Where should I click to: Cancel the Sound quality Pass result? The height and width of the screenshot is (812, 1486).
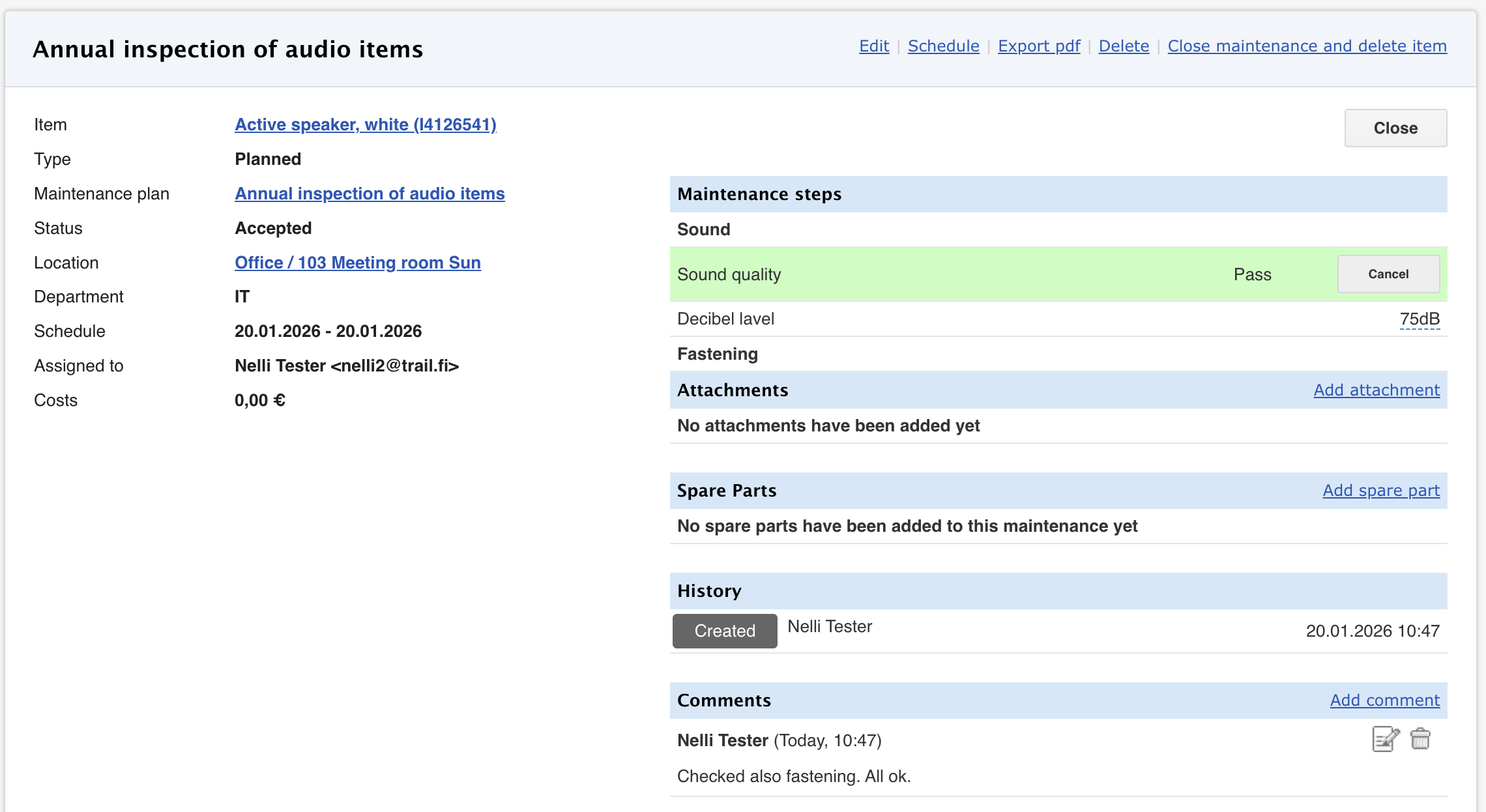1388,274
